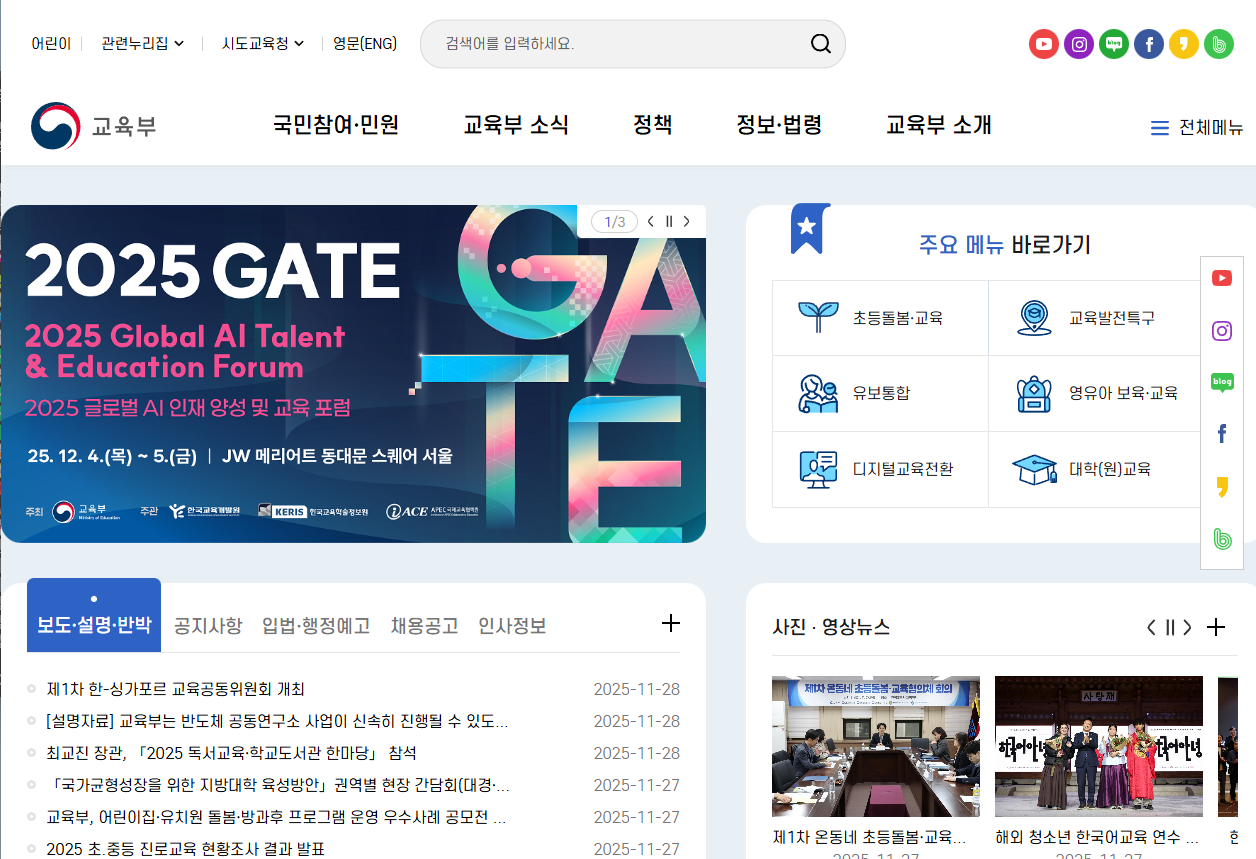Image resolution: width=1256 pixels, height=859 pixels.
Task: Pause the main banner slideshow
Action: point(669,222)
